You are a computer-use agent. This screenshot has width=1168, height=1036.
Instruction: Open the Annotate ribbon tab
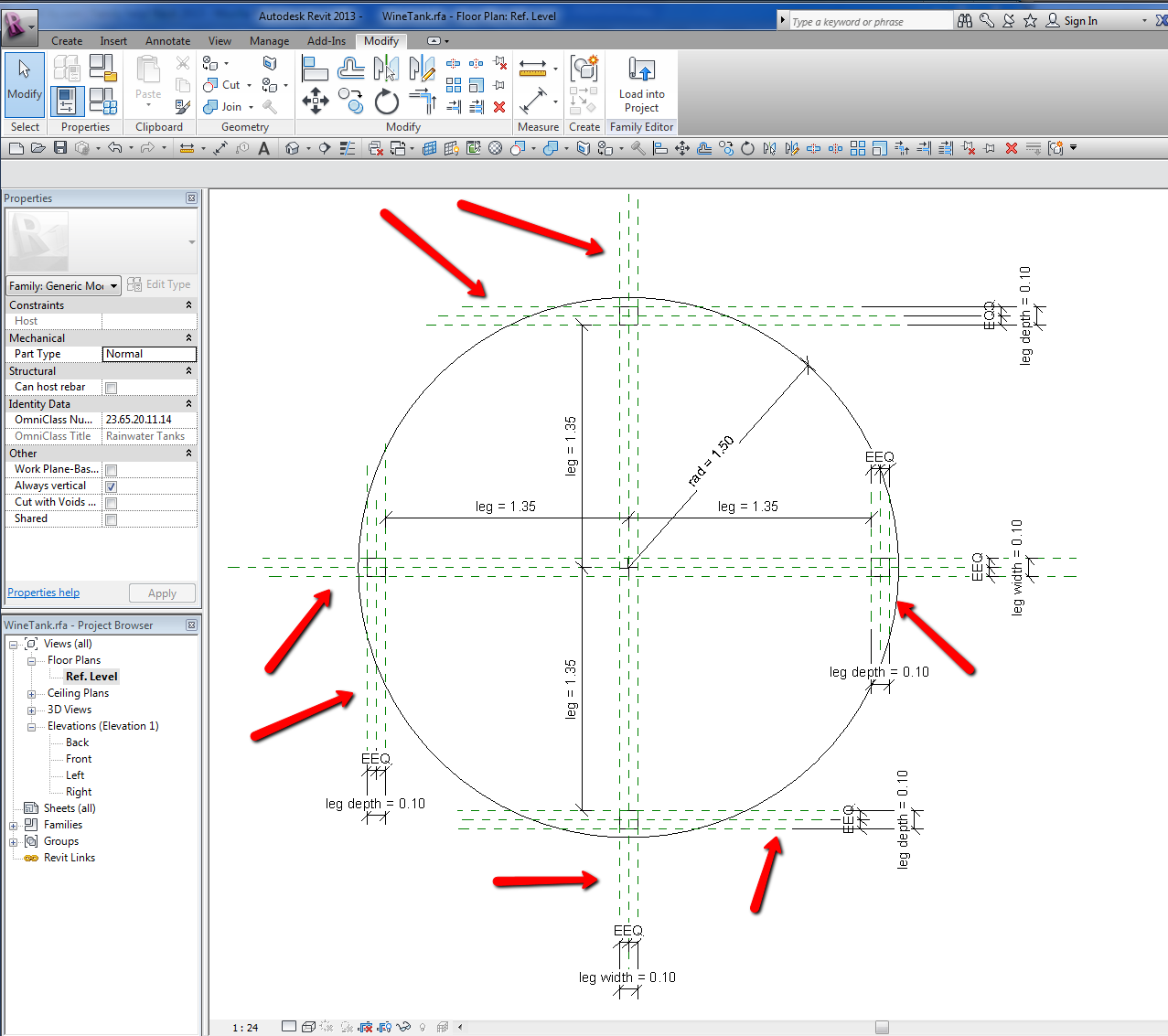tap(168, 41)
